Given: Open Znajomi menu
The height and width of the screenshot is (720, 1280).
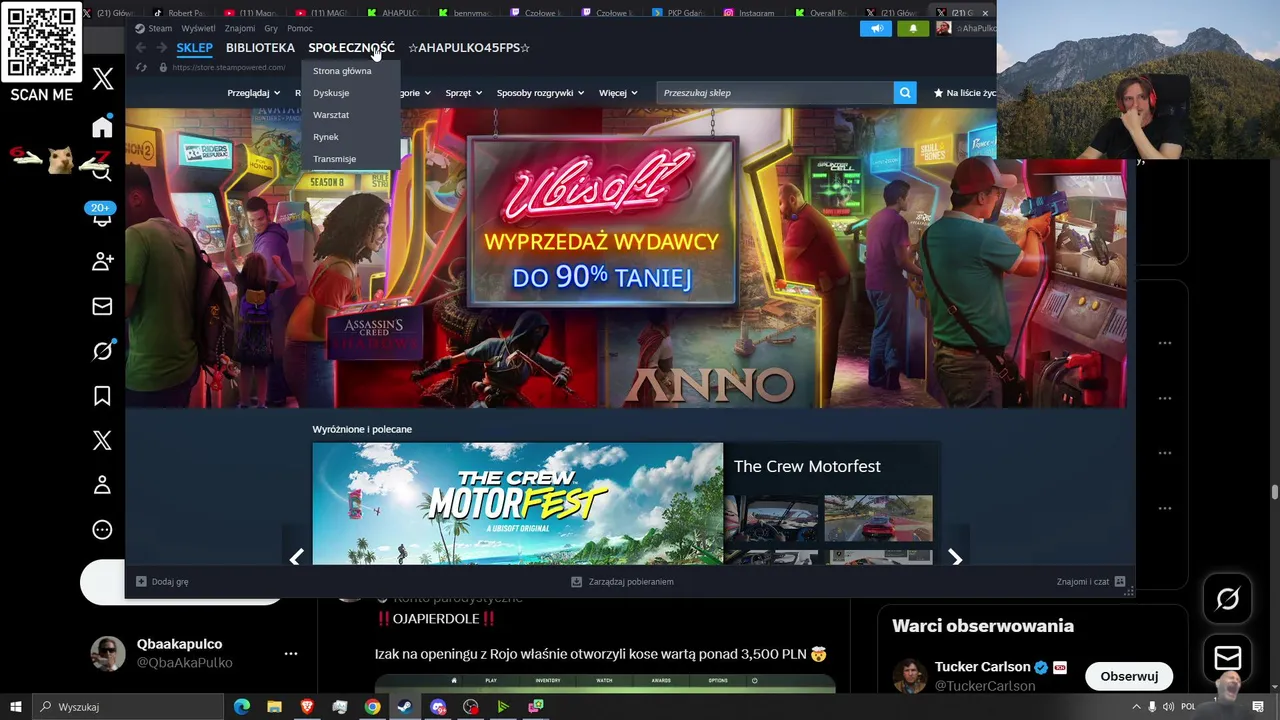Looking at the screenshot, I should [x=240, y=28].
